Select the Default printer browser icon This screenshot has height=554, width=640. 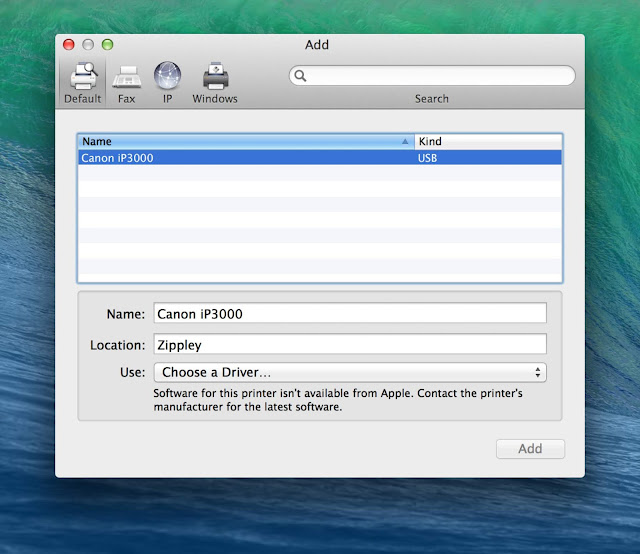tap(83, 76)
